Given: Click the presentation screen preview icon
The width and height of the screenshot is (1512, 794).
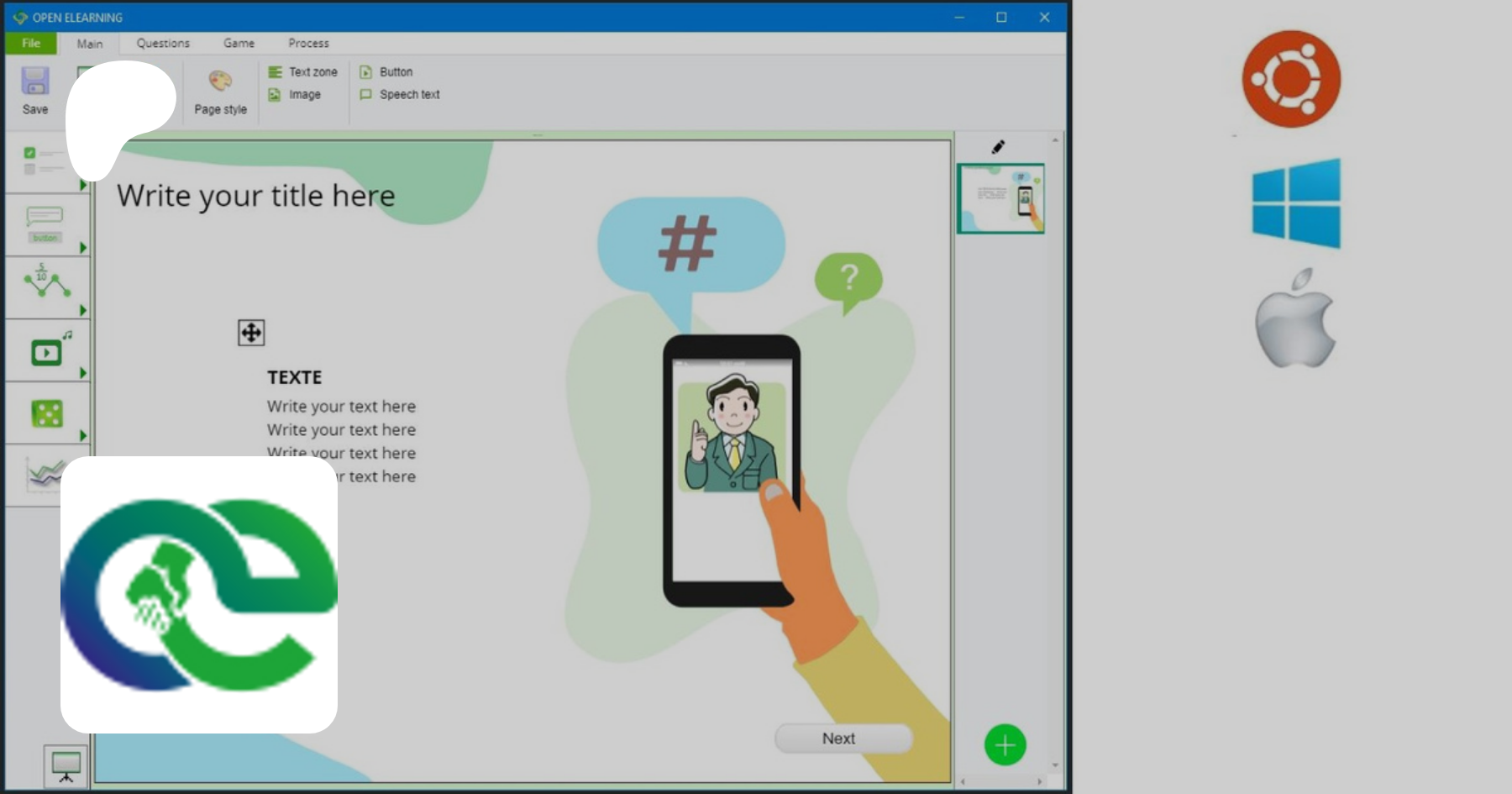Looking at the screenshot, I should 66,766.
